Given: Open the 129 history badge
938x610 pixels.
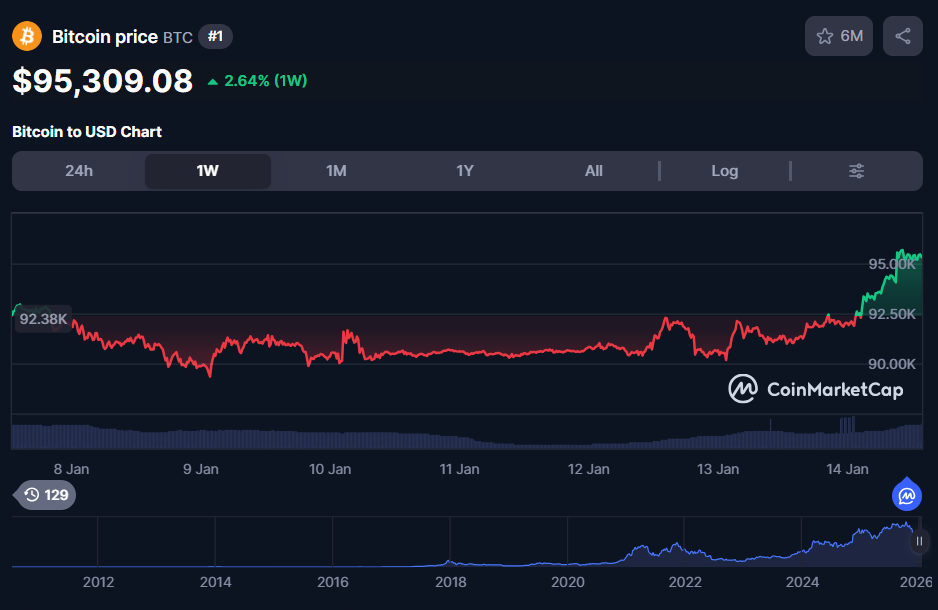Looking at the screenshot, I should [46, 495].
